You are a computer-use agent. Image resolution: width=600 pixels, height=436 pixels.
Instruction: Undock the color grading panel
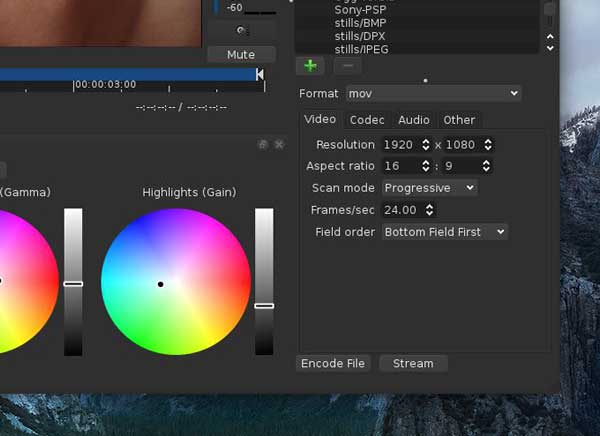263,145
